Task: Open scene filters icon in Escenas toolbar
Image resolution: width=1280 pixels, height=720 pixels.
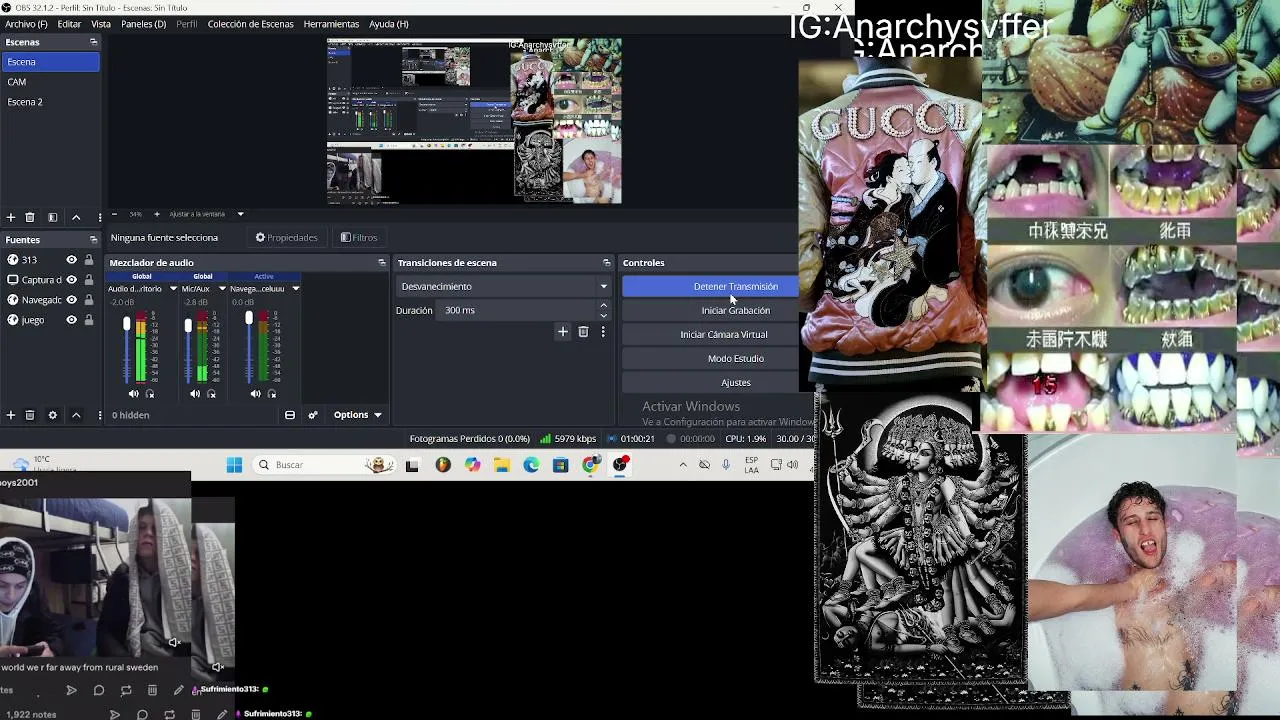Action: pyautogui.click(x=53, y=217)
